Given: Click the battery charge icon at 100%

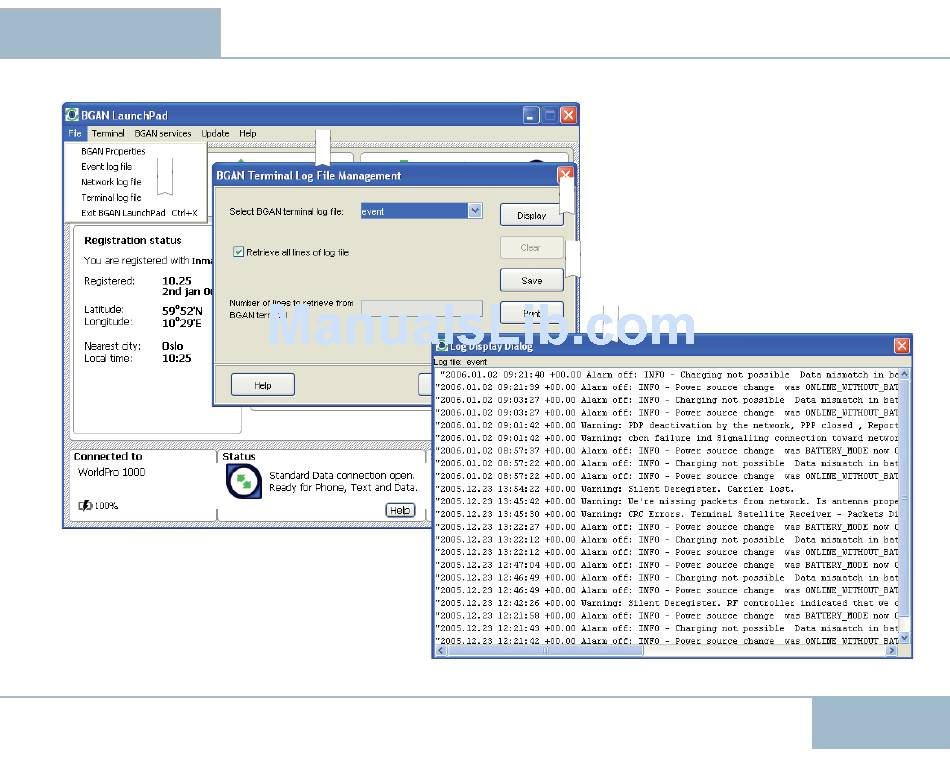Looking at the screenshot, I should pos(86,506).
